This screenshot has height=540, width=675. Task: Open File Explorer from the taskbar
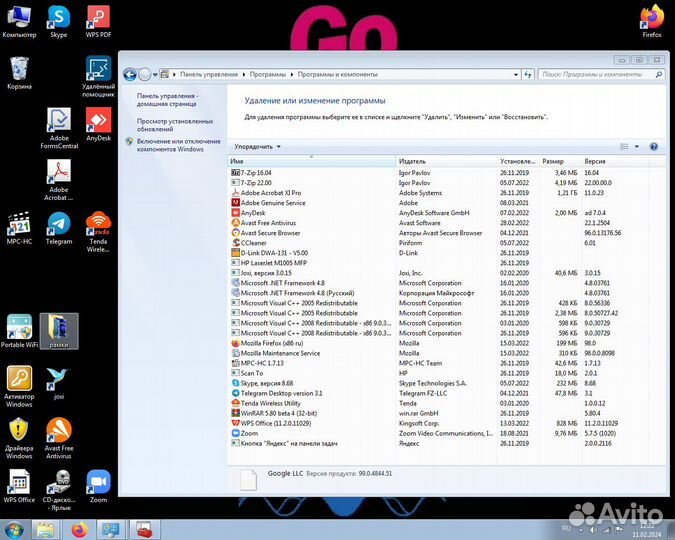[x=45, y=530]
